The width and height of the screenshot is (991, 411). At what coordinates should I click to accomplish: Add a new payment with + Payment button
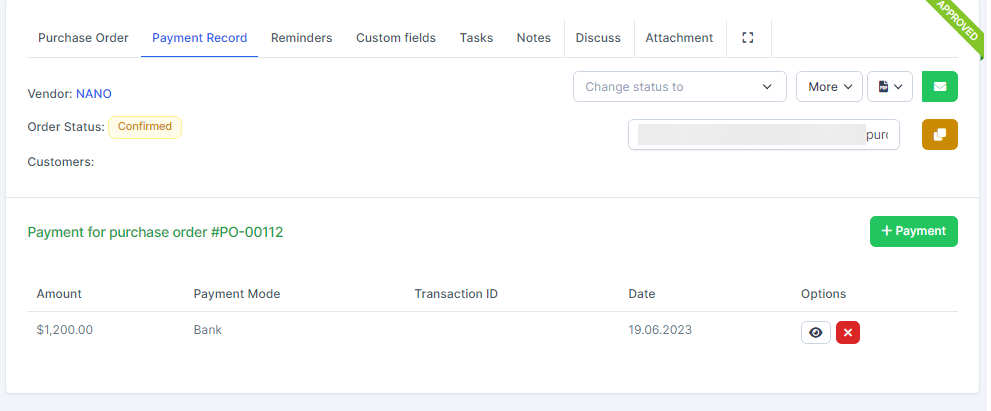[x=913, y=231]
